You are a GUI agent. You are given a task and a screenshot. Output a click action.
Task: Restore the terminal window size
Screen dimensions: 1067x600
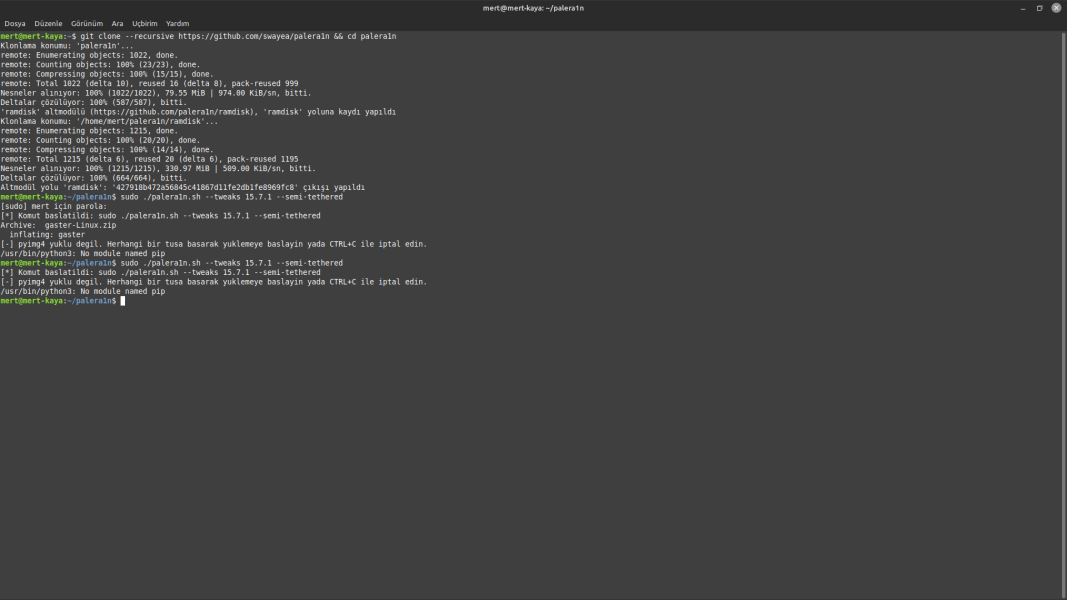pos(1039,8)
